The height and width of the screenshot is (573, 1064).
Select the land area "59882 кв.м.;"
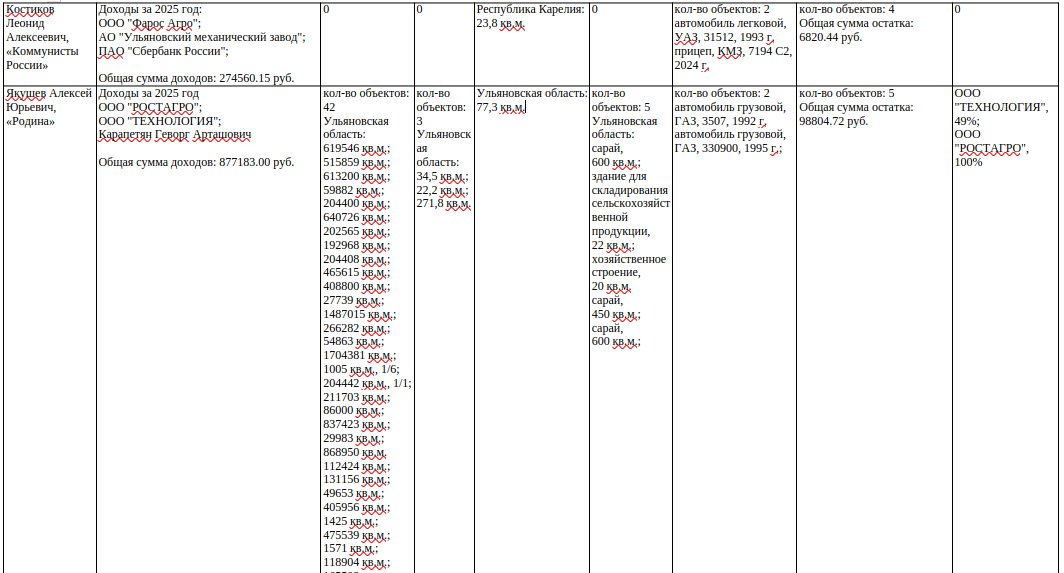[354, 190]
